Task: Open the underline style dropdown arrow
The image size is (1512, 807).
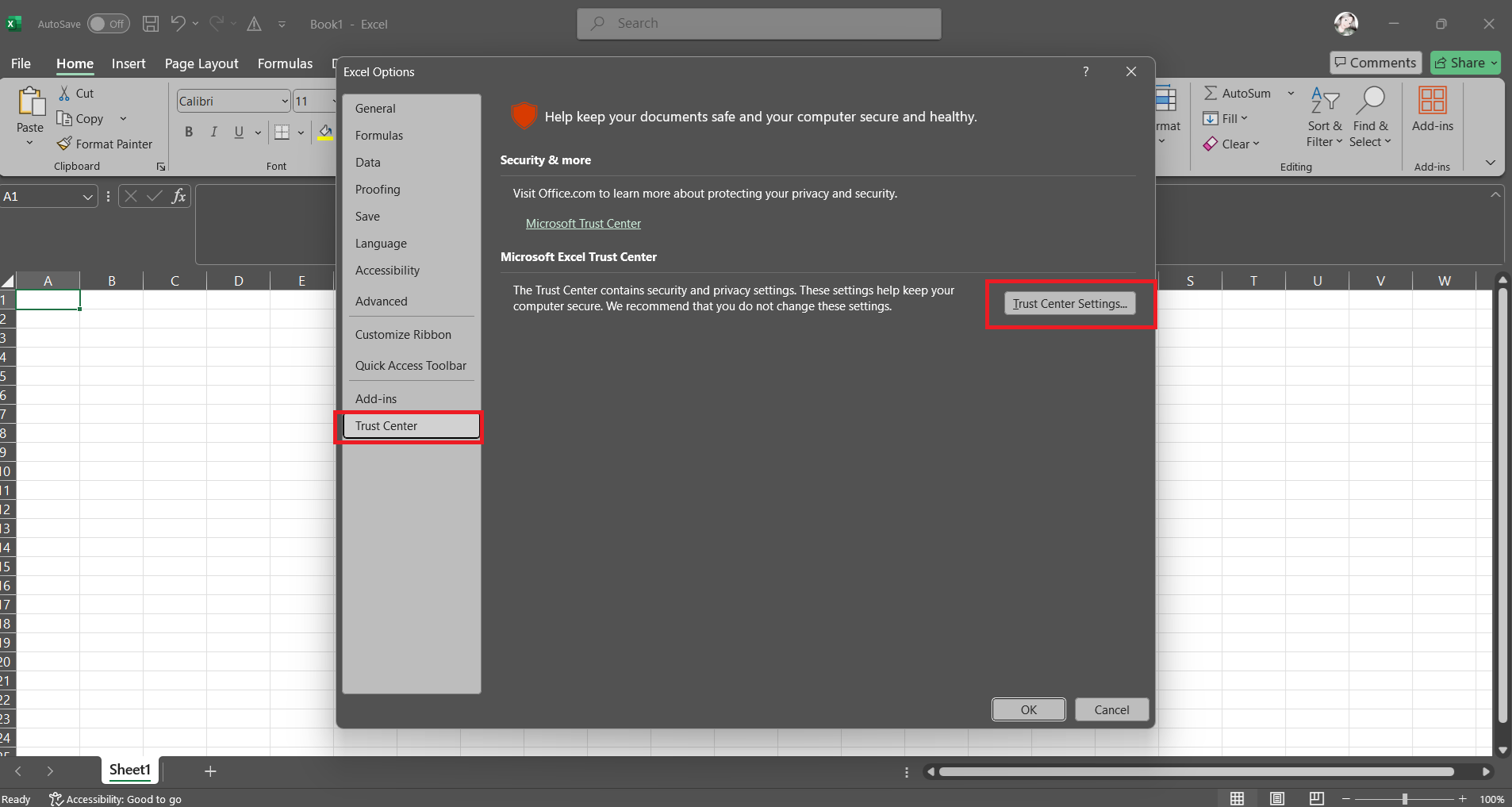Action: pos(258,133)
